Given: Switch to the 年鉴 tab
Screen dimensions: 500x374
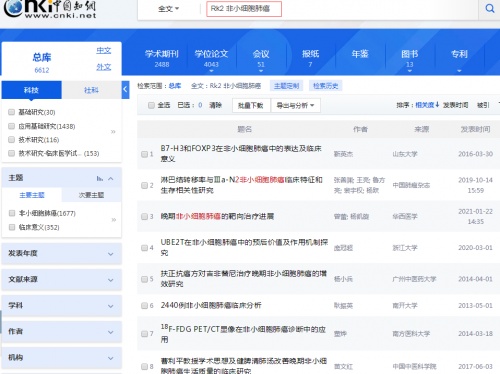Looking at the screenshot, I should click(360, 54).
